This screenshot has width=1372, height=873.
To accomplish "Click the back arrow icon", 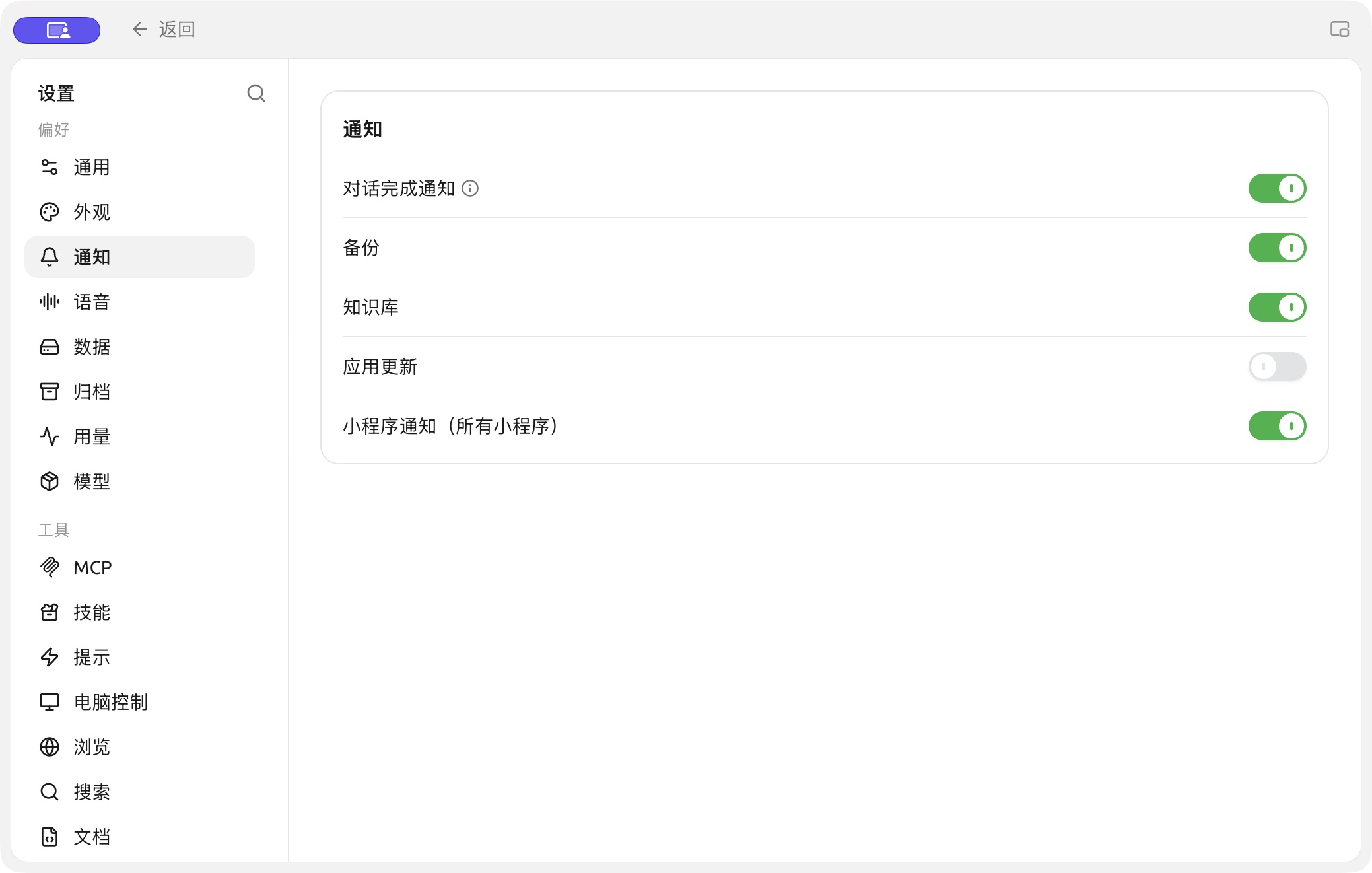I will [139, 29].
